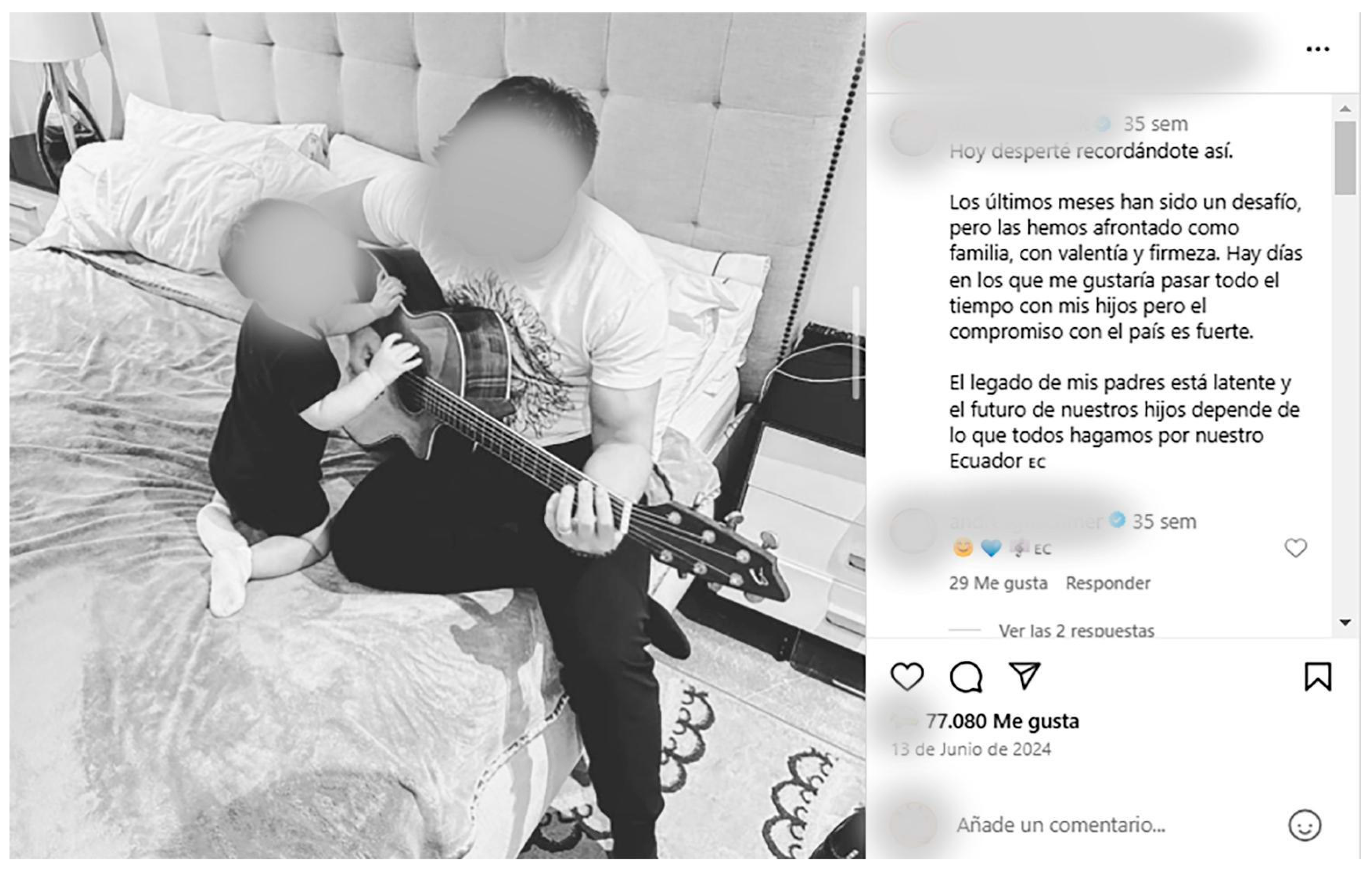Viewport: 1372px width, 880px height.
Task: Open three-dots more options menu
Action: pyautogui.click(x=1317, y=49)
